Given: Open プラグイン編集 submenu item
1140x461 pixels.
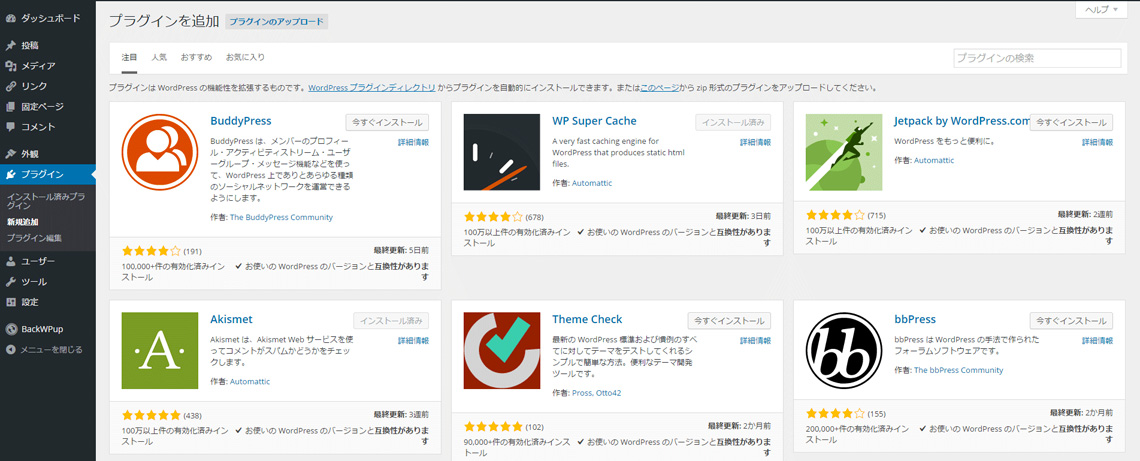Looking at the screenshot, I should (x=34, y=238).
